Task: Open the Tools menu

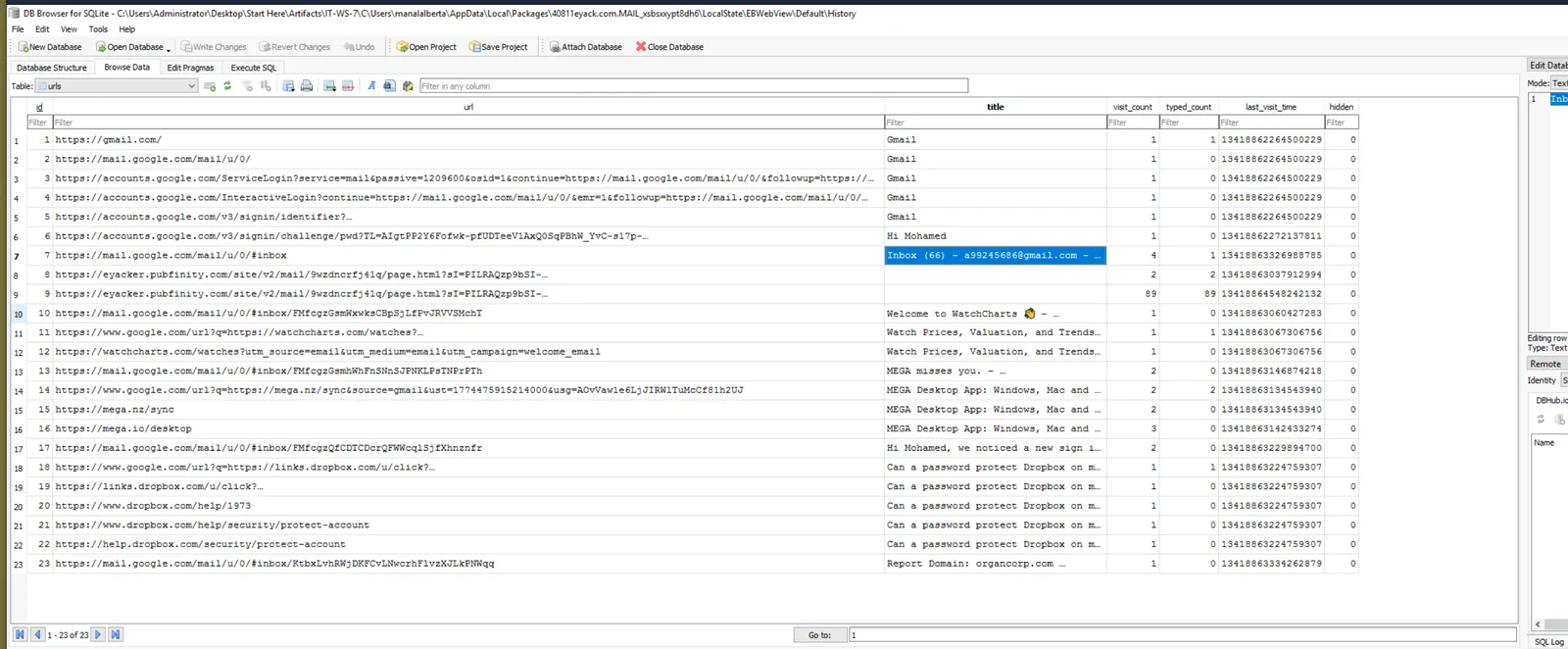Action: 98,29
